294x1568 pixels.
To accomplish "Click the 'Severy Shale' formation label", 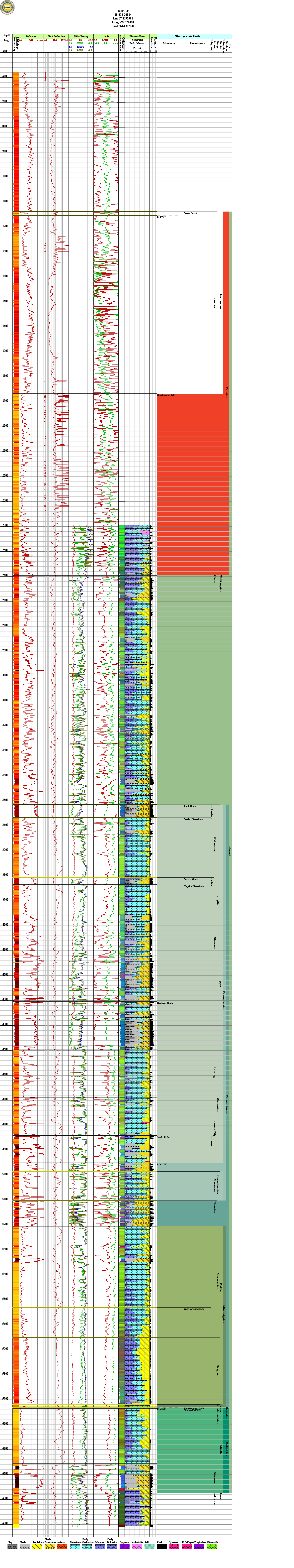I will point(191,880).
